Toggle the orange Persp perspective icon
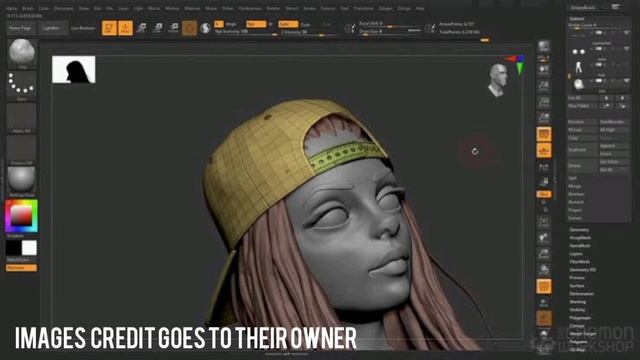Image resolution: width=640 pixels, height=360 pixels. (544, 134)
